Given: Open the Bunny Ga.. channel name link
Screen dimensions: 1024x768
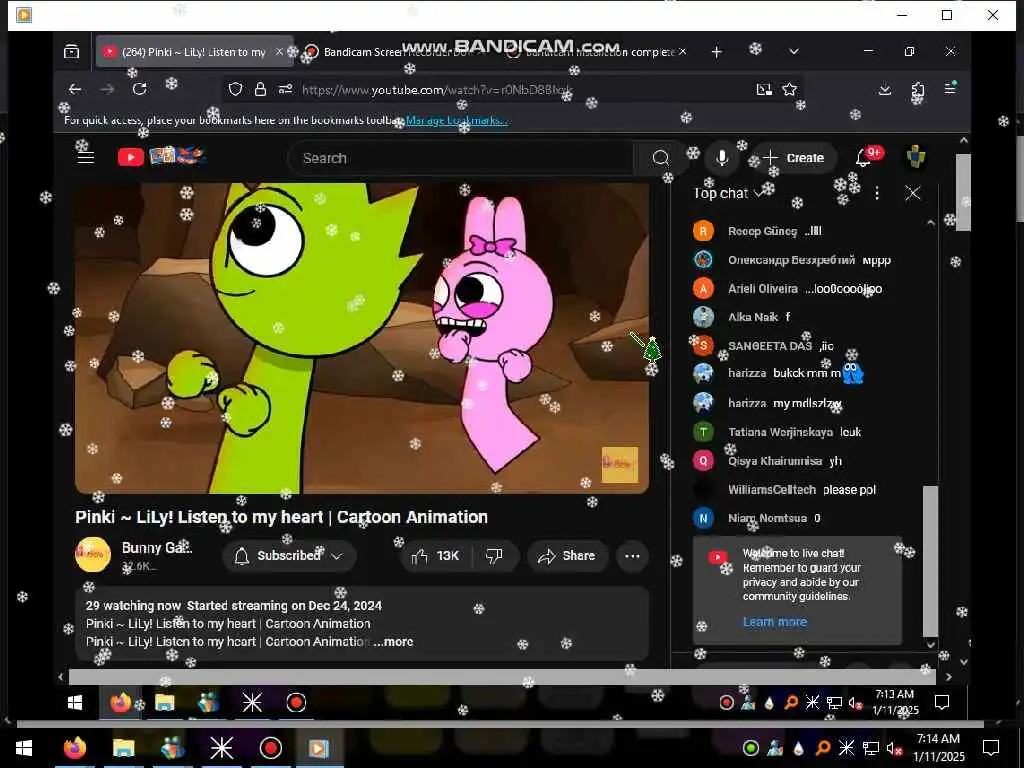Looking at the screenshot, I should tap(157, 548).
